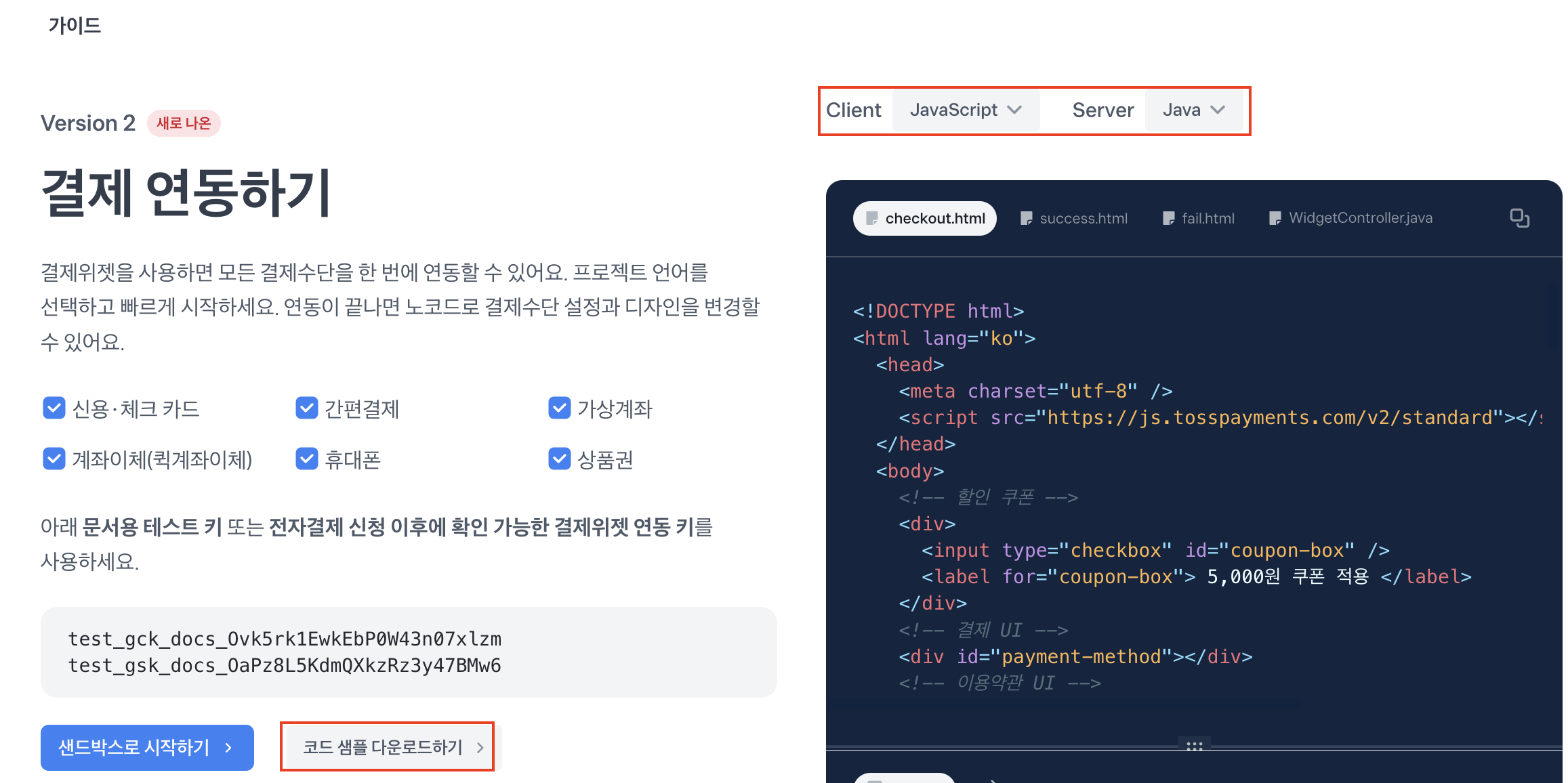Open the 가이드 menu item
The image size is (1568, 783).
(75, 26)
